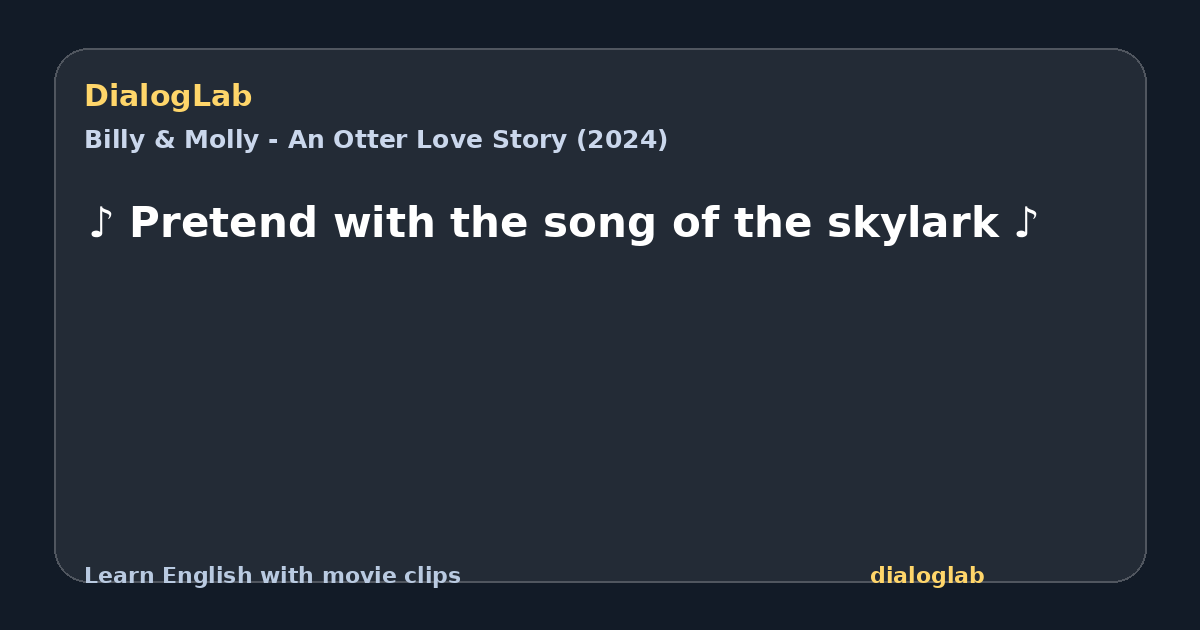This screenshot has height=630, width=1200.
Task: Click the empty card area below the subtitle
Action: [x=600, y=400]
